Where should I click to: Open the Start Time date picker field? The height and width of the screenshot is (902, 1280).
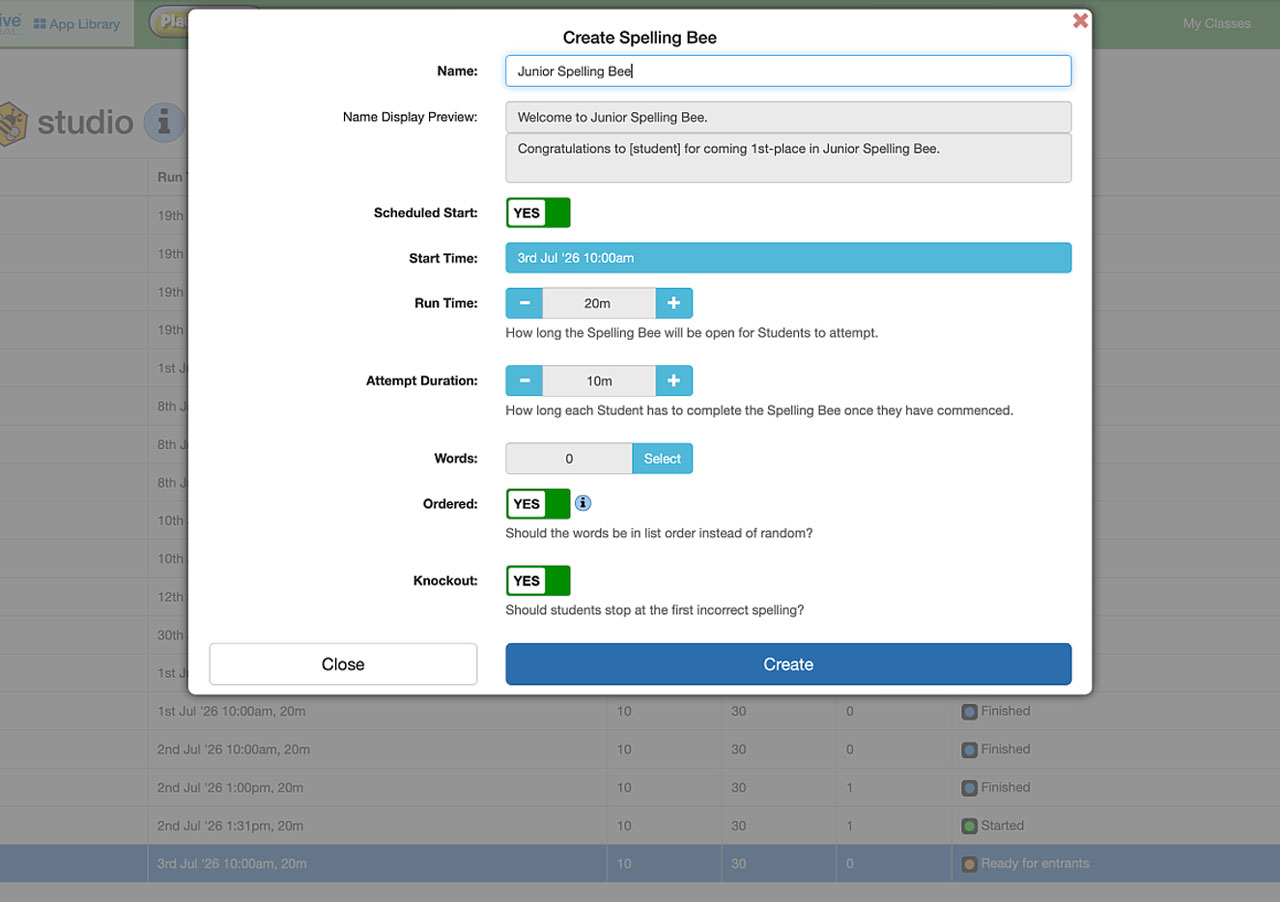click(x=788, y=258)
